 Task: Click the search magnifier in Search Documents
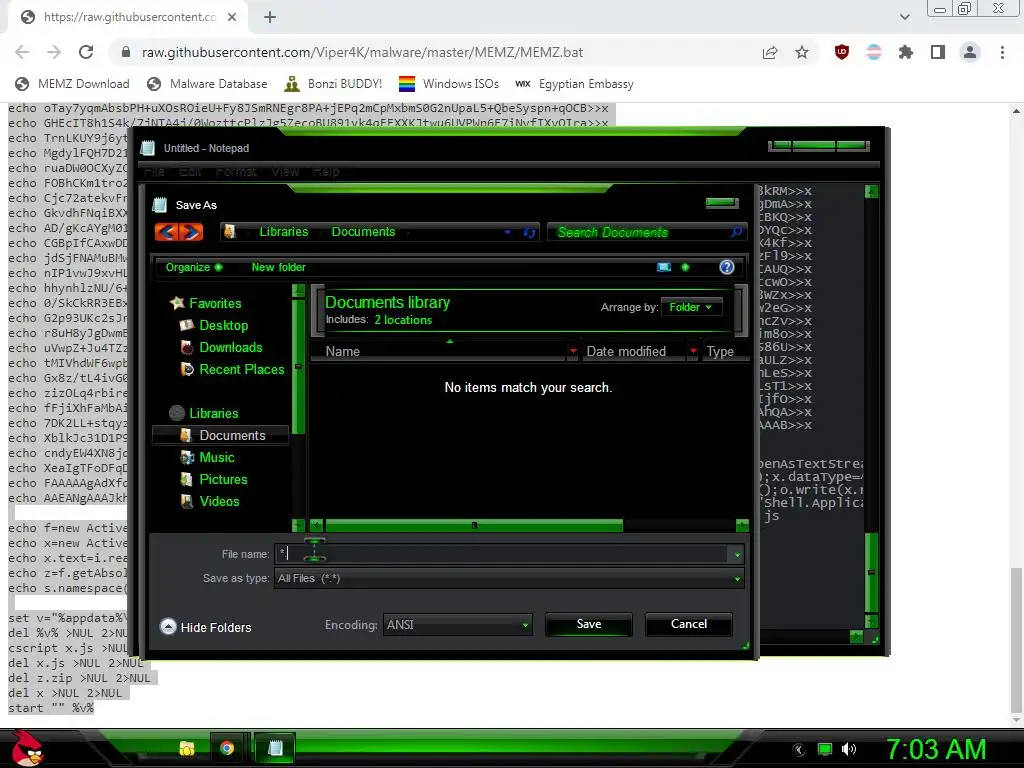pyautogui.click(x=736, y=232)
